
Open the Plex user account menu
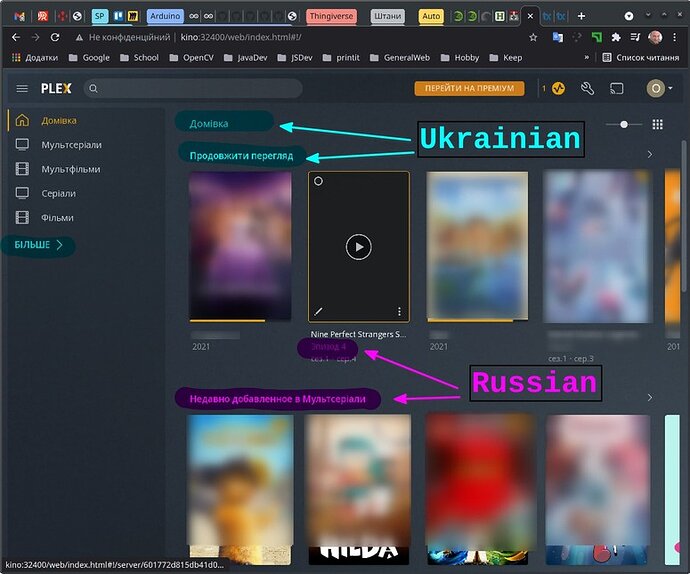[659, 89]
